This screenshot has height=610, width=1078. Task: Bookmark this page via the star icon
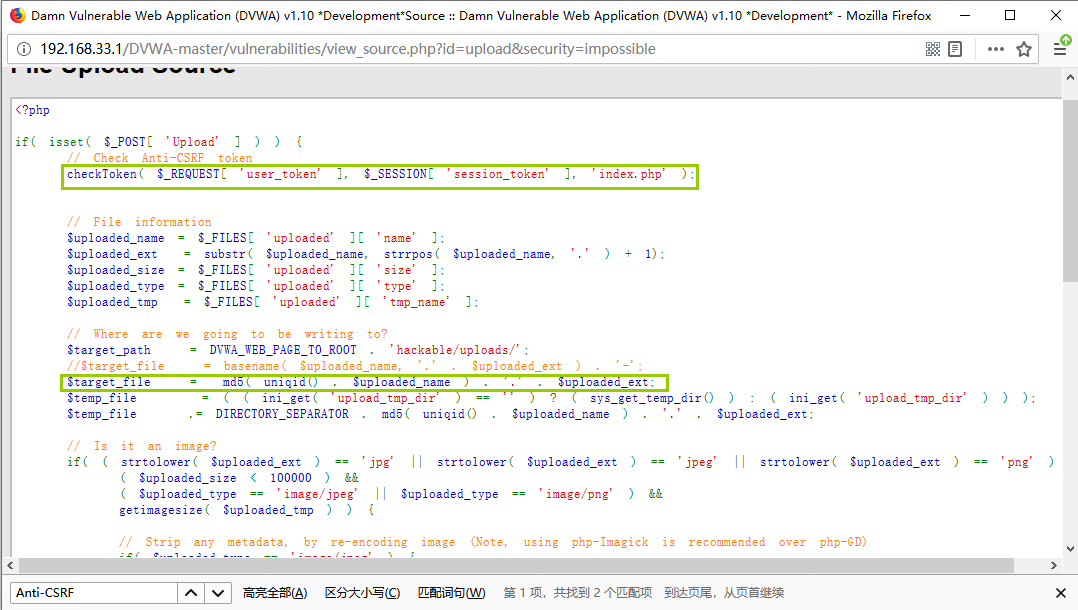click(x=1024, y=48)
